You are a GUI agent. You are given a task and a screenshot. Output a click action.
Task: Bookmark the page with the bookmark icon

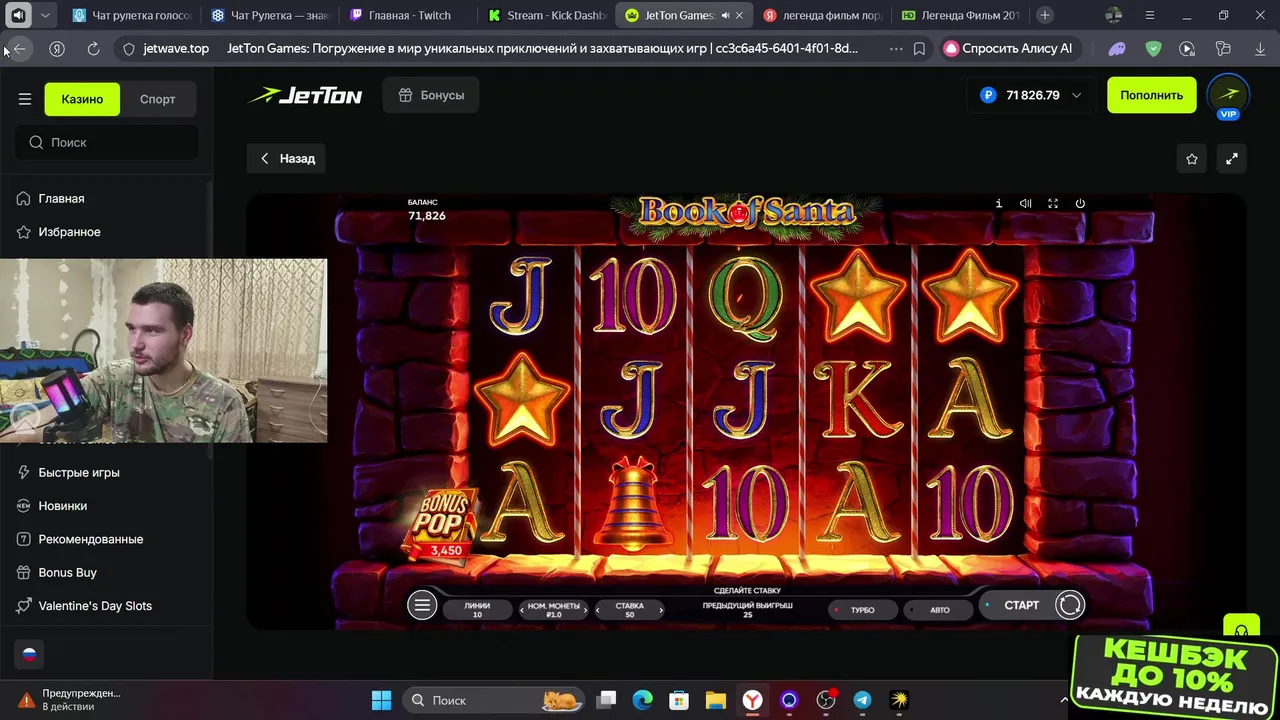919,48
